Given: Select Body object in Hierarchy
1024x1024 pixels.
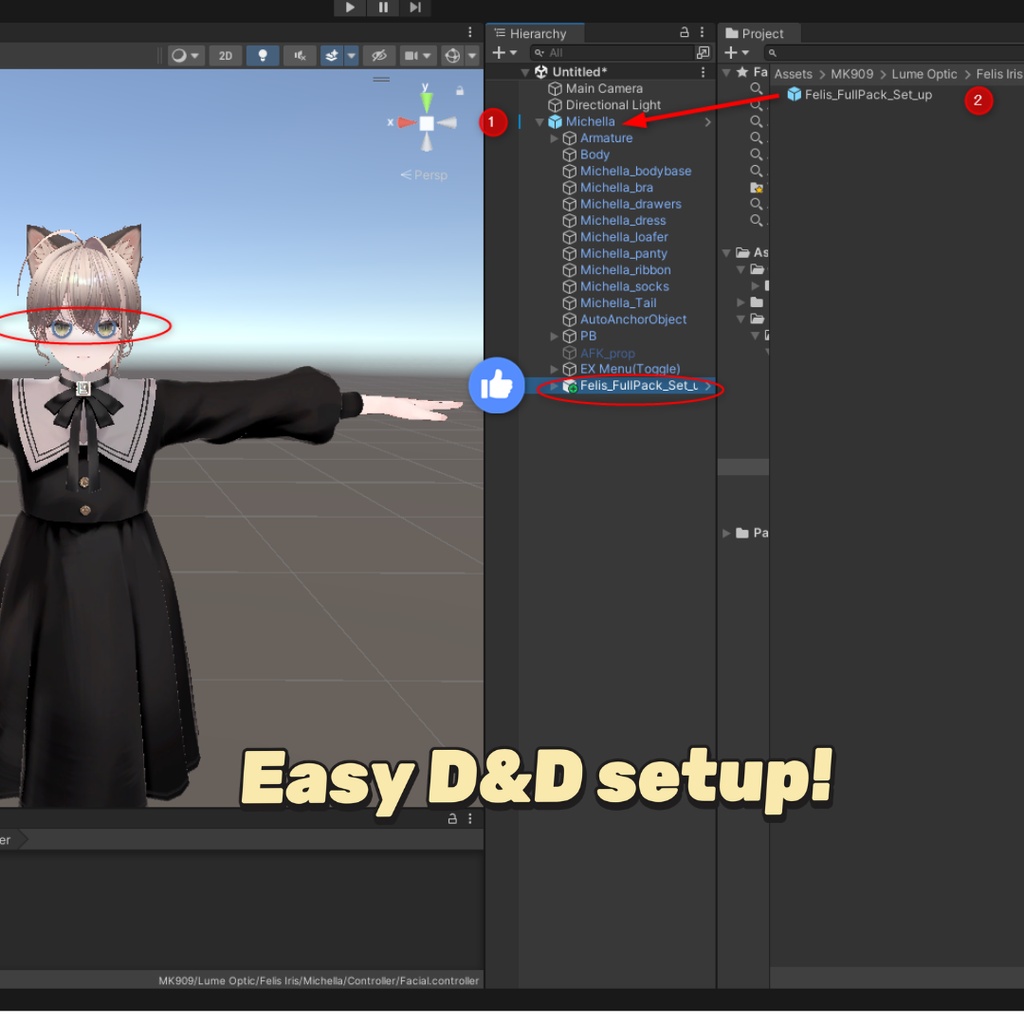Looking at the screenshot, I should [x=594, y=155].
